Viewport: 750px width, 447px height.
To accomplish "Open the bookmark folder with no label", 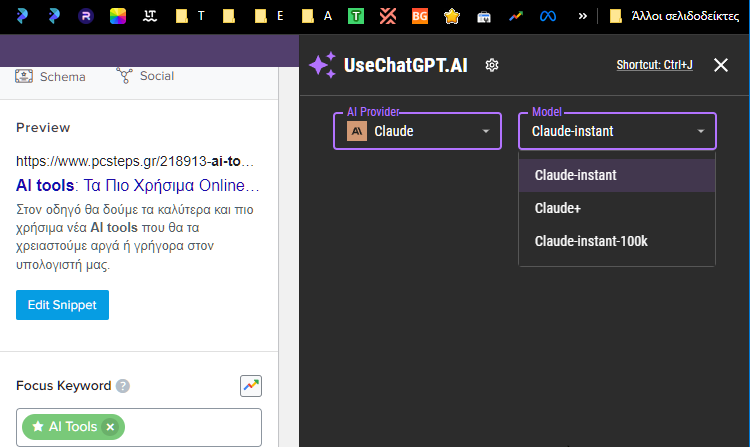I will pyautogui.click(x=229, y=16).
